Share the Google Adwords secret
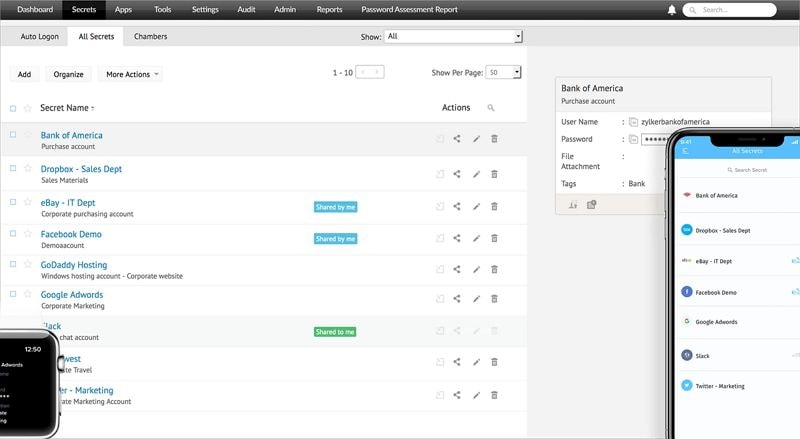Image resolution: width=800 pixels, height=439 pixels. (x=457, y=299)
